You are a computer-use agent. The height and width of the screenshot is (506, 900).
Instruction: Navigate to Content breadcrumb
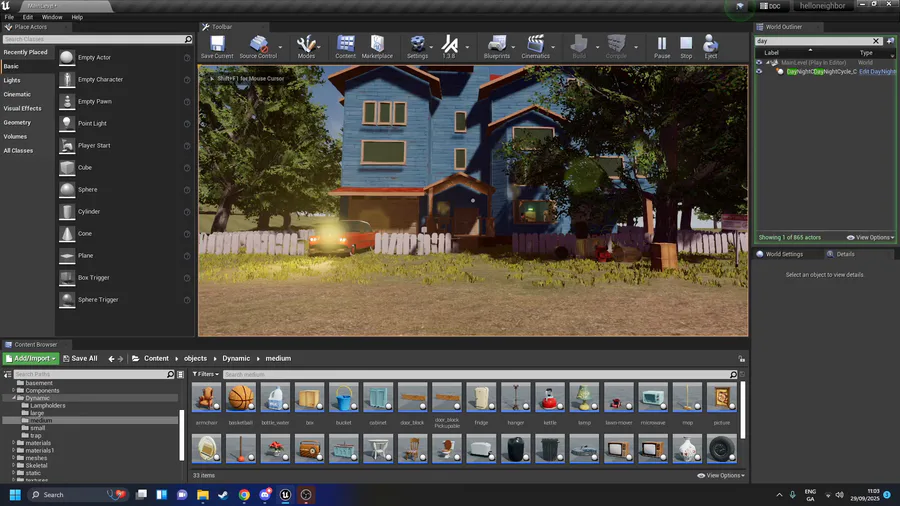coord(156,359)
